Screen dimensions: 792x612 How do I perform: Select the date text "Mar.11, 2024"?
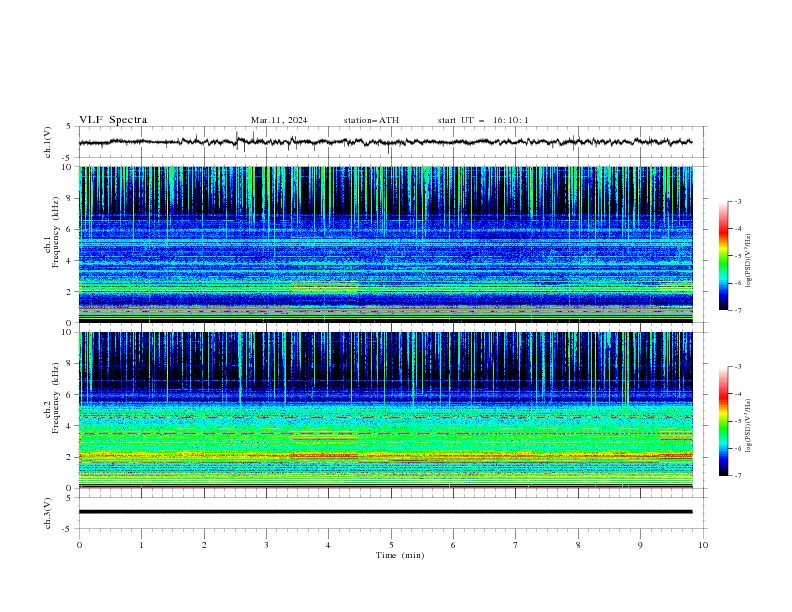point(279,120)
